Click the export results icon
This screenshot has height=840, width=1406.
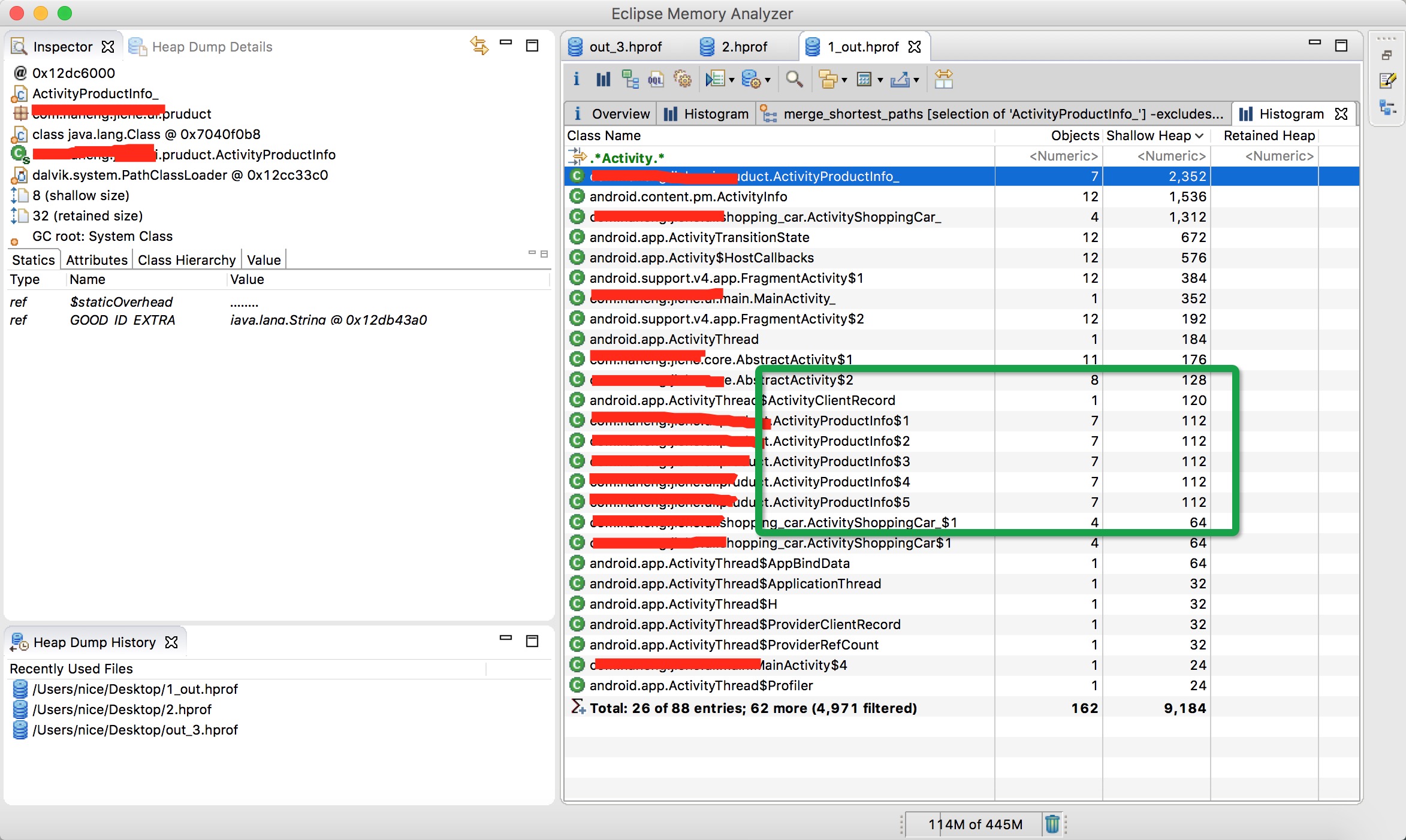tap(900, 79)
